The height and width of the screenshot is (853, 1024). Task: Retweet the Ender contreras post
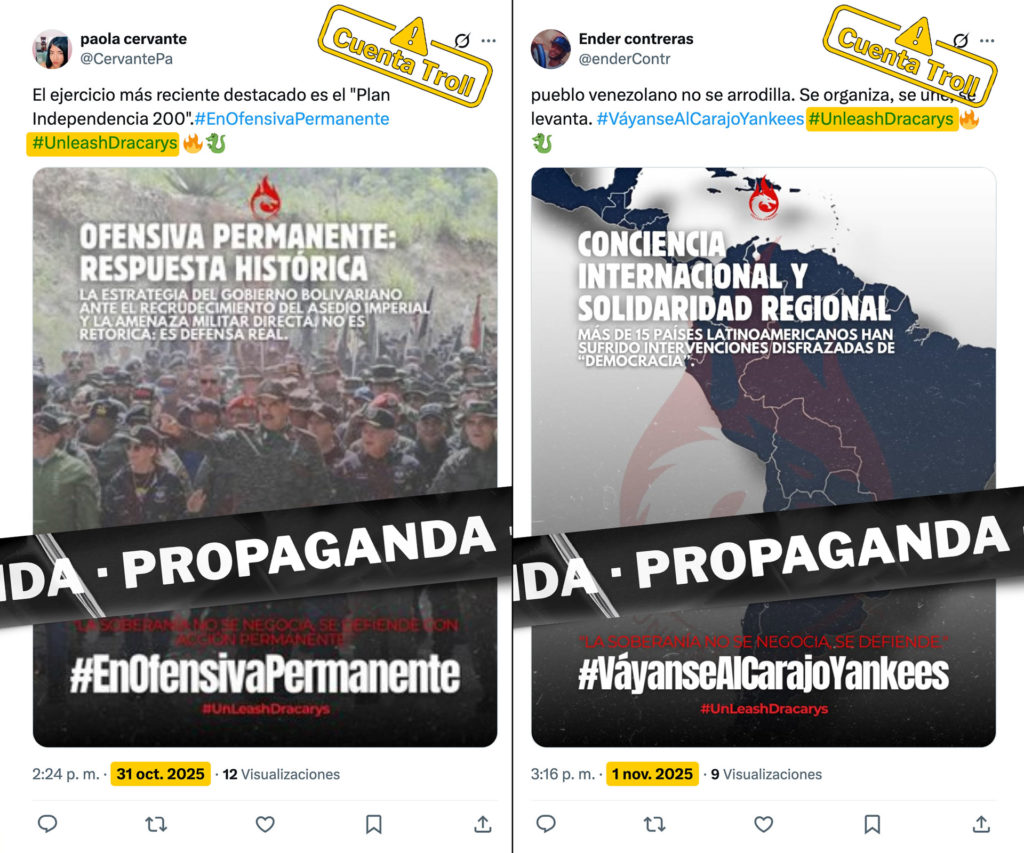(x=654, y=824)
